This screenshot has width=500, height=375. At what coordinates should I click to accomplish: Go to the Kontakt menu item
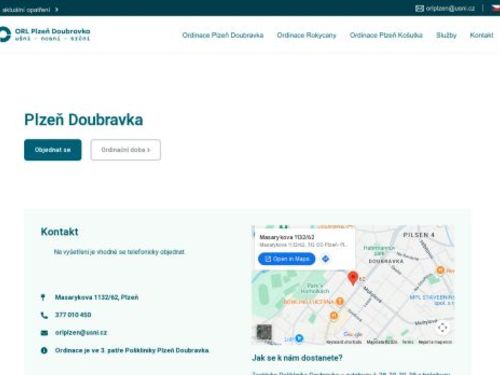point(481,35)
